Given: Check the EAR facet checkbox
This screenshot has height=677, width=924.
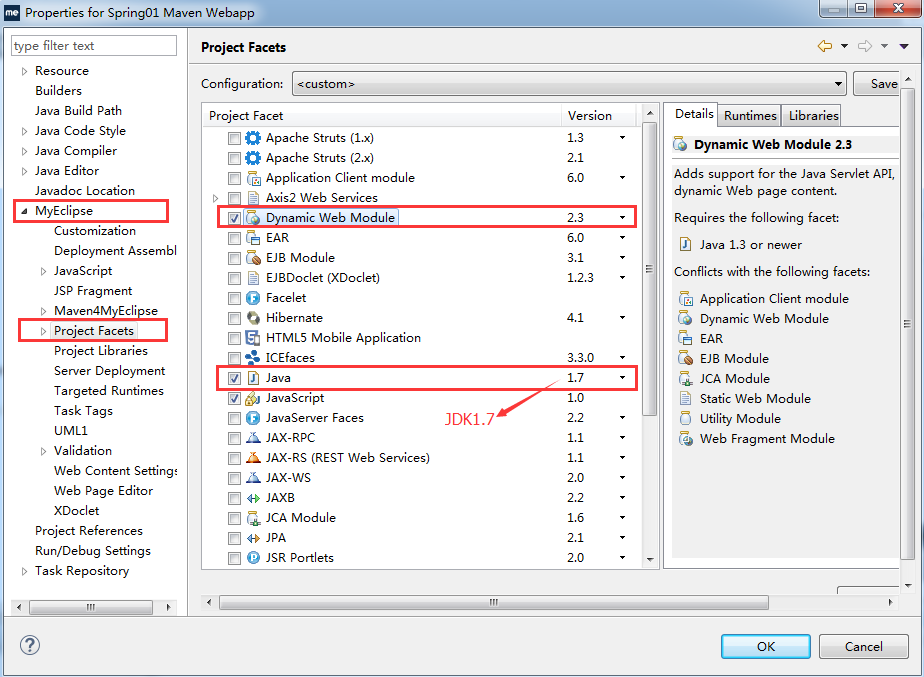Looking at the screenshot, I should 235,239.
